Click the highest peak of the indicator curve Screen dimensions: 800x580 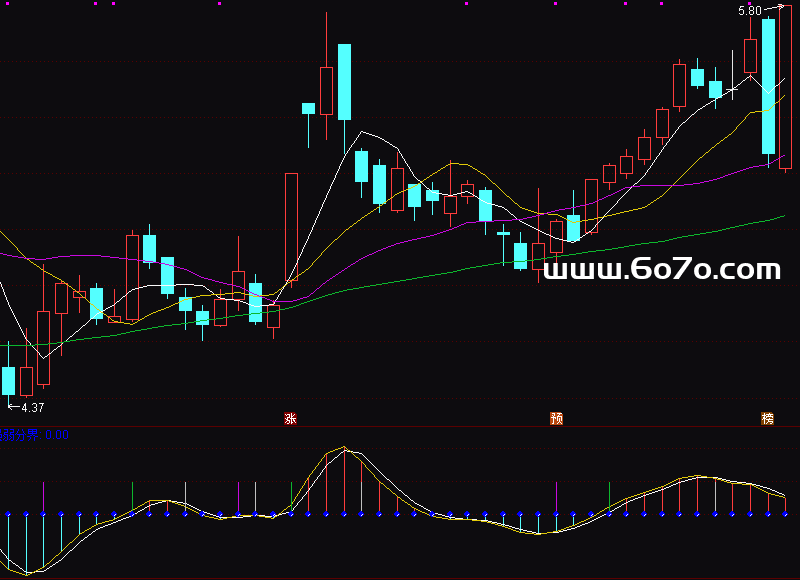344,448
